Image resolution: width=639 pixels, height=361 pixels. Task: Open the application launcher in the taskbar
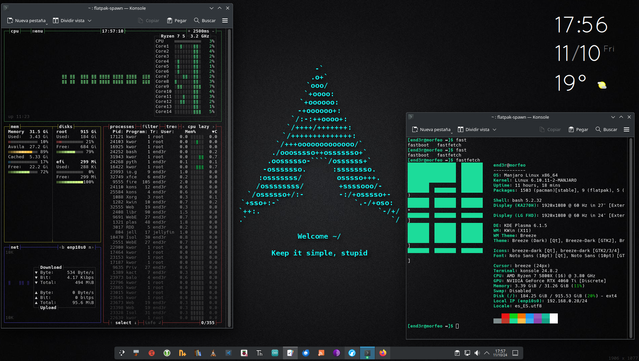(121, 353)
